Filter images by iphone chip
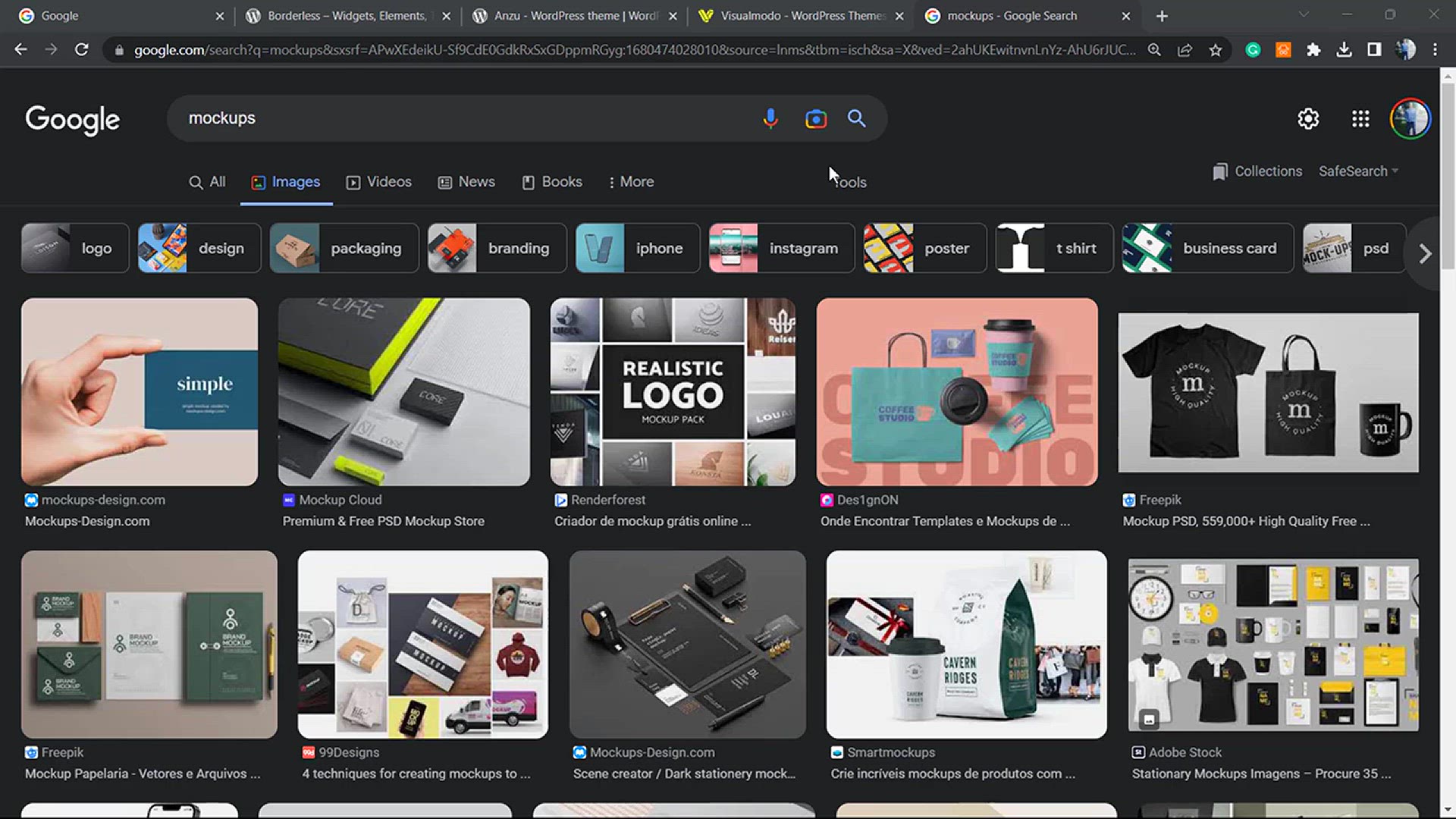 [638, 248]
